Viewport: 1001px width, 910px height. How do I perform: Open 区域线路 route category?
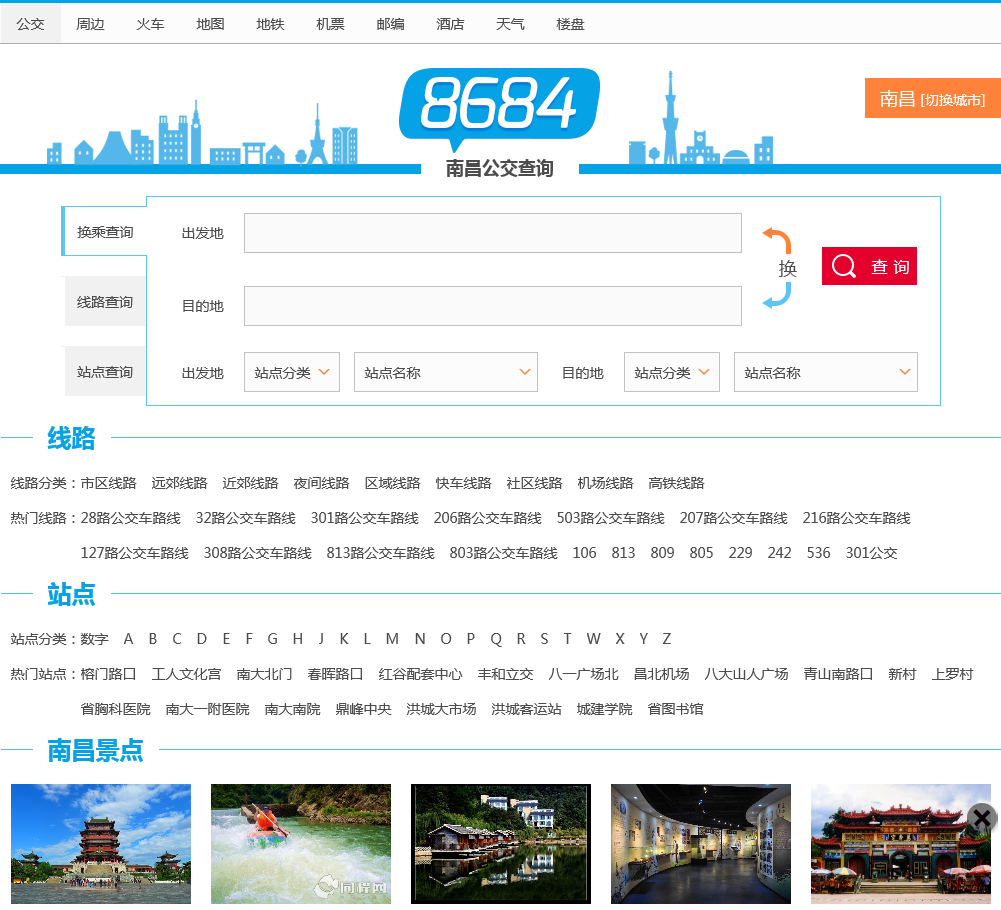point(393,483)
